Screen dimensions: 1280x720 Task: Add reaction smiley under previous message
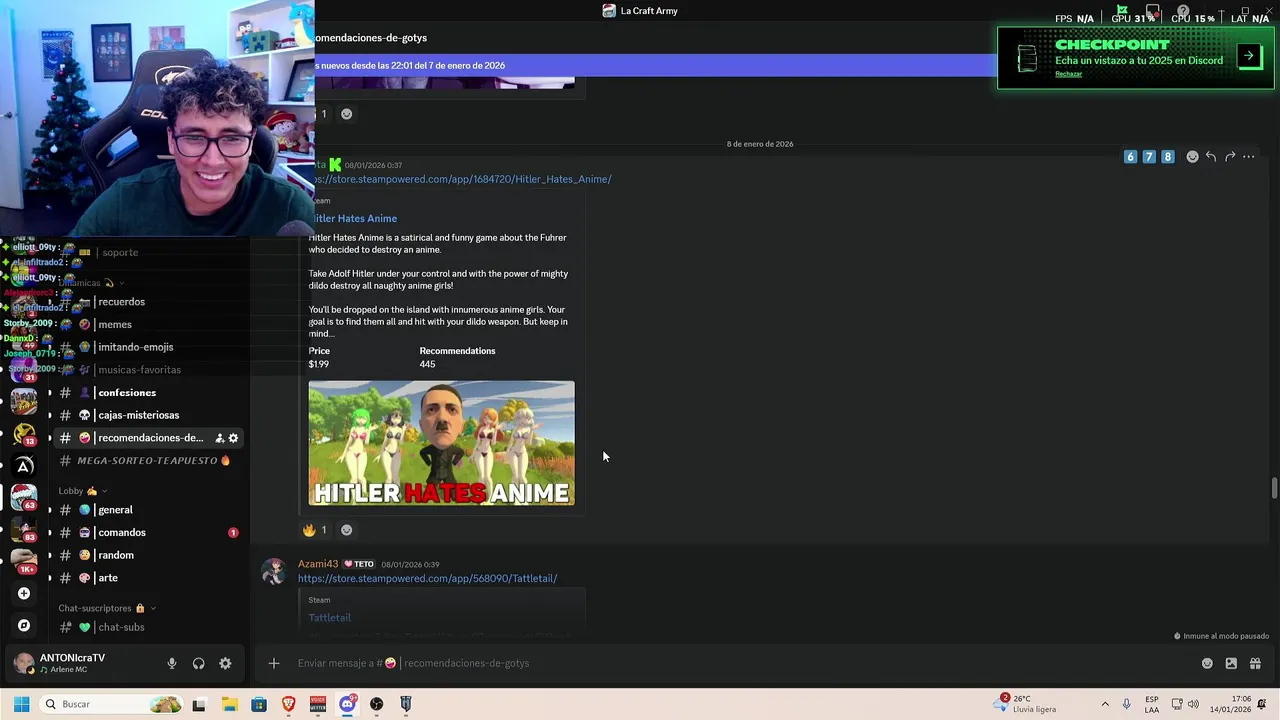tap(346, 114)
